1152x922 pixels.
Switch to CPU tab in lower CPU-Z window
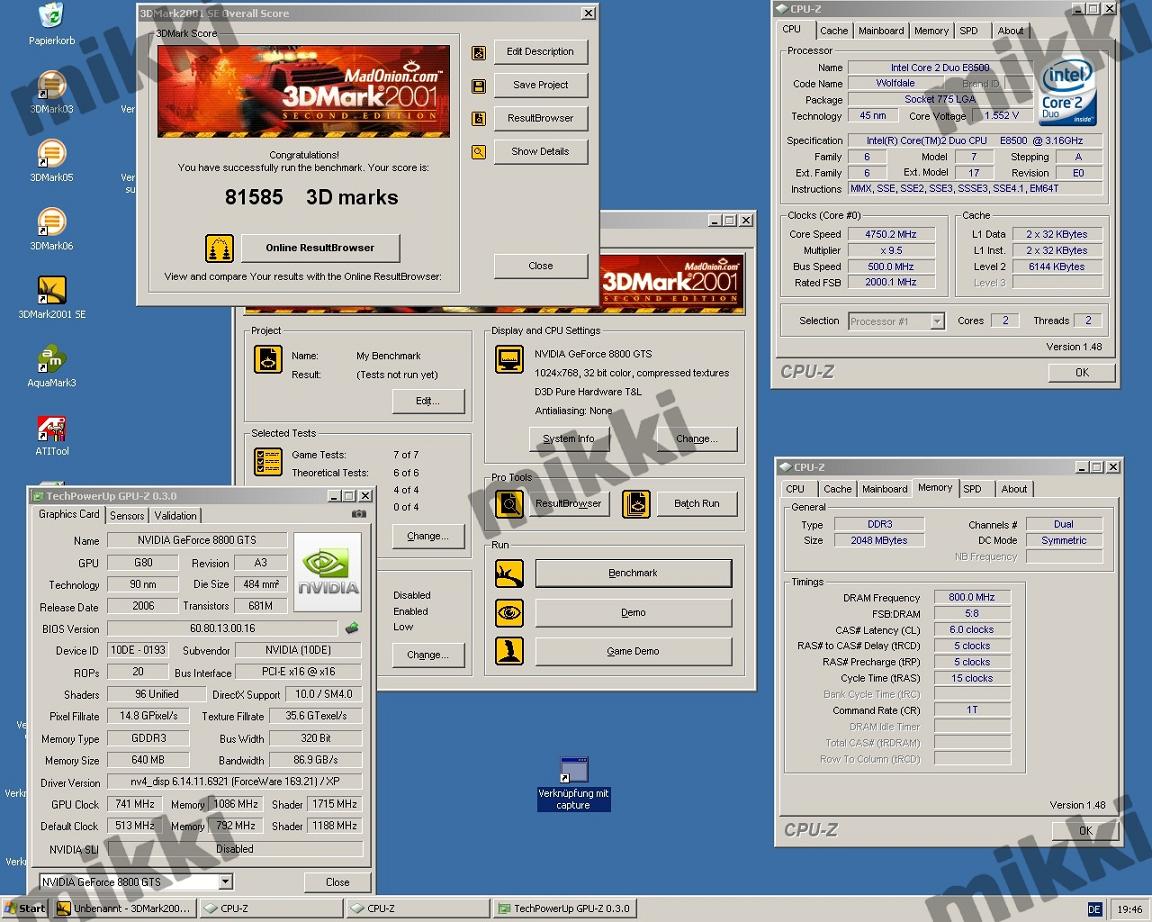[x=795, y=489]
